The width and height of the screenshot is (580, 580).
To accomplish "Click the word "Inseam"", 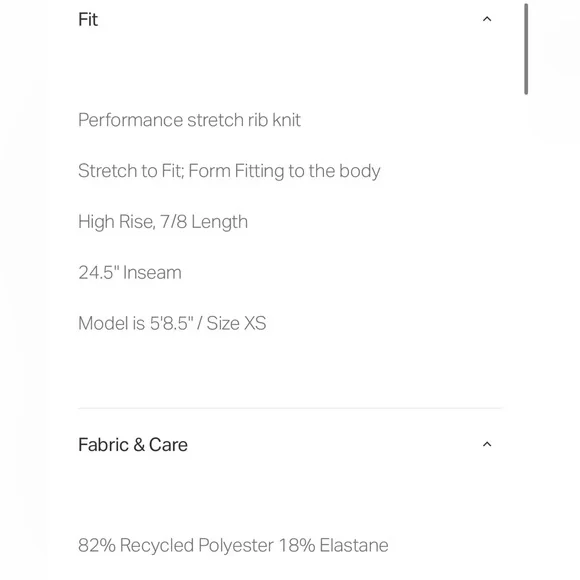I will (x=152, y=273).
